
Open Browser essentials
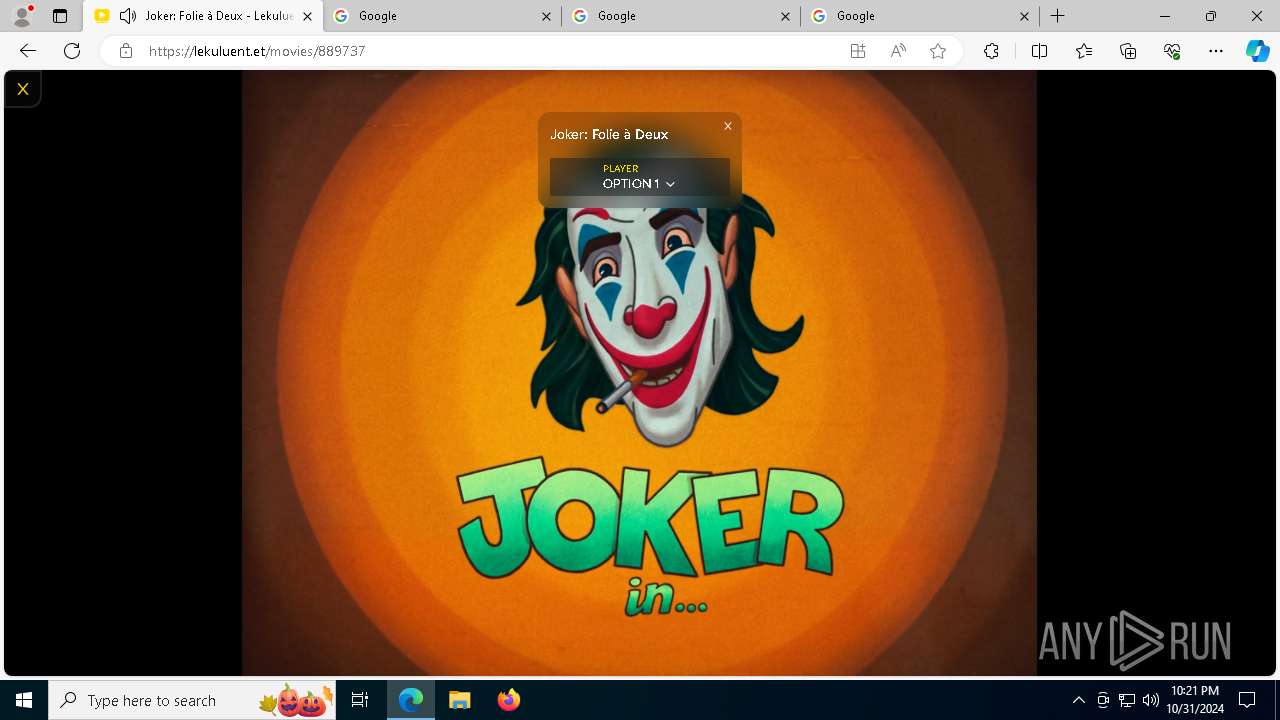(x=1172, y=51)
